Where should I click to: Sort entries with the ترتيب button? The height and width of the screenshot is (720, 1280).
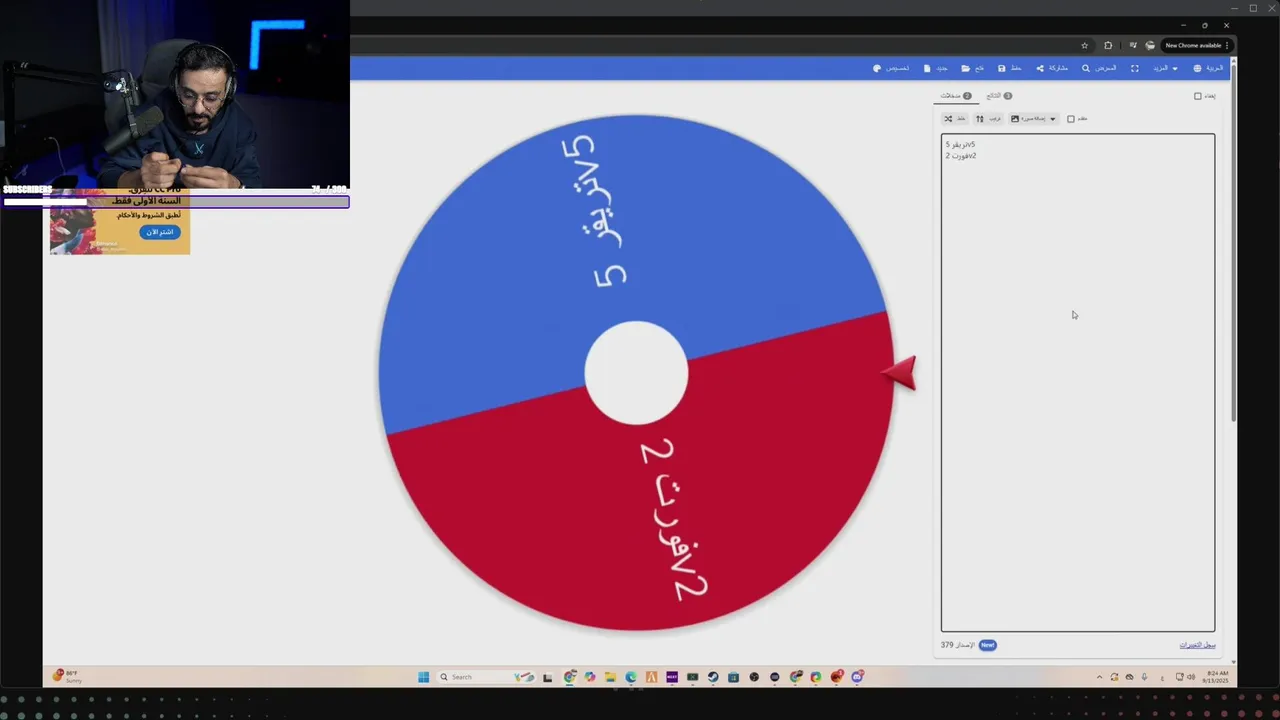click(988, 118)
